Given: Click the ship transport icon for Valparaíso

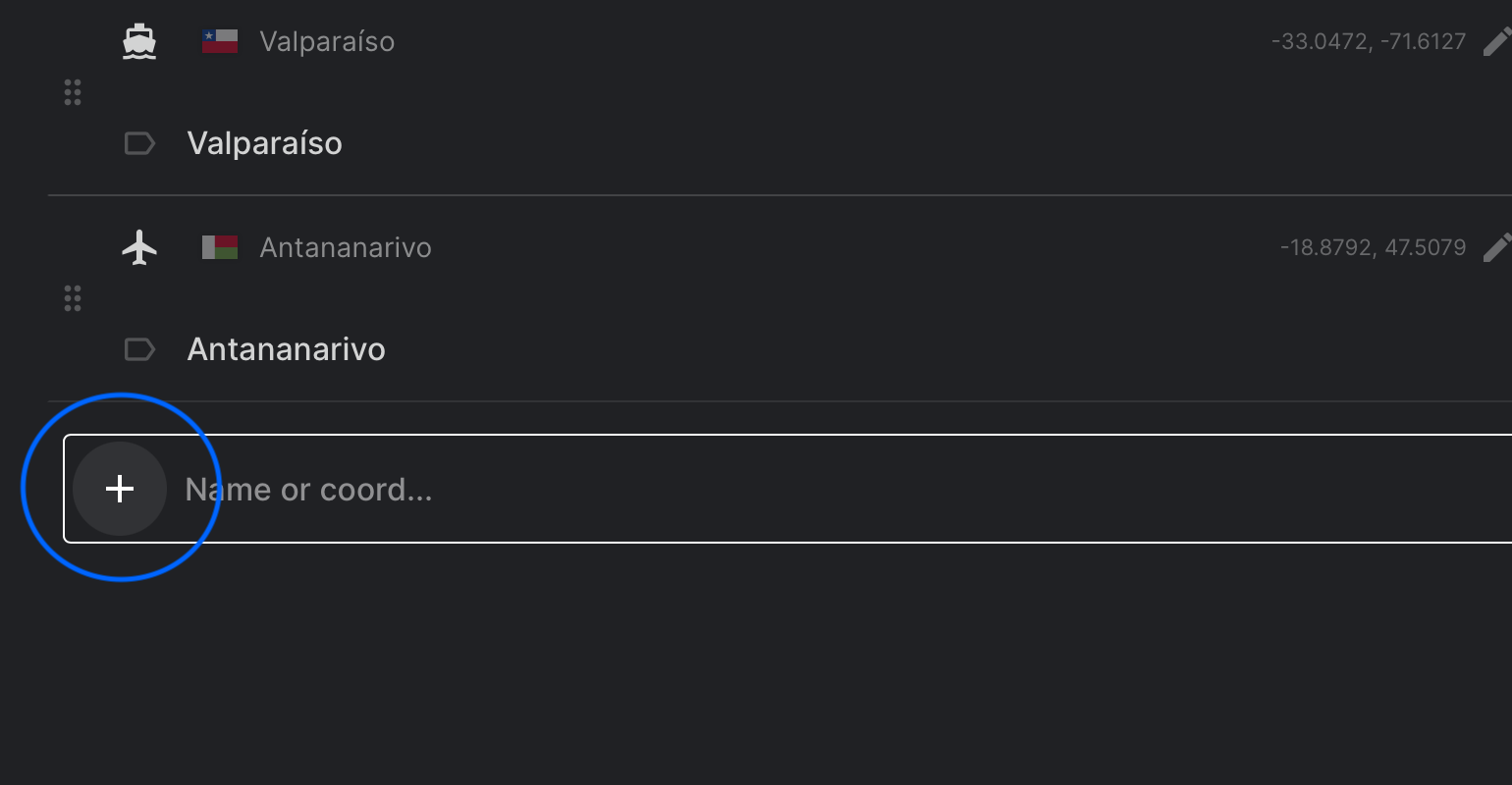Looking at the screenshot, I should tap(139, 41).
